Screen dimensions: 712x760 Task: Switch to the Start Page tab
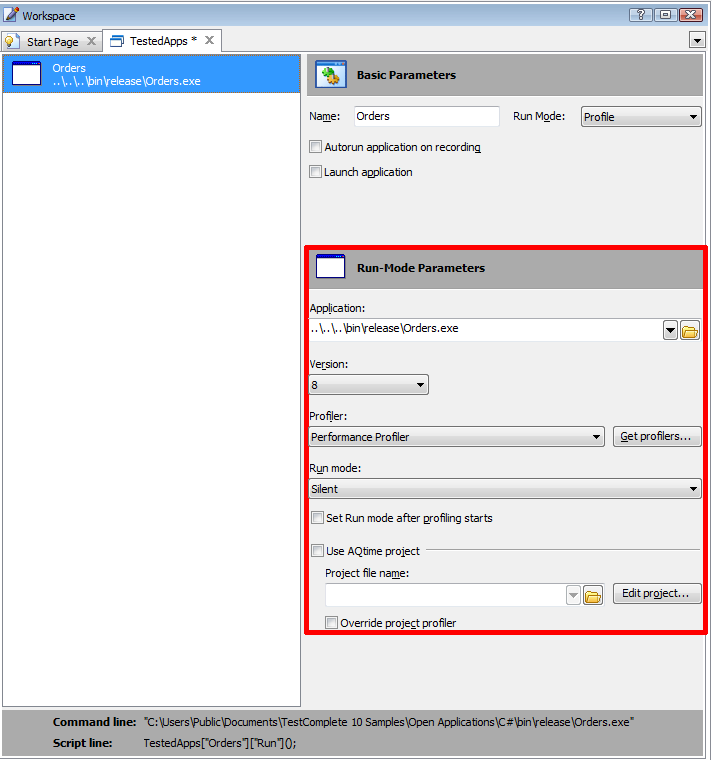point(52,42)
